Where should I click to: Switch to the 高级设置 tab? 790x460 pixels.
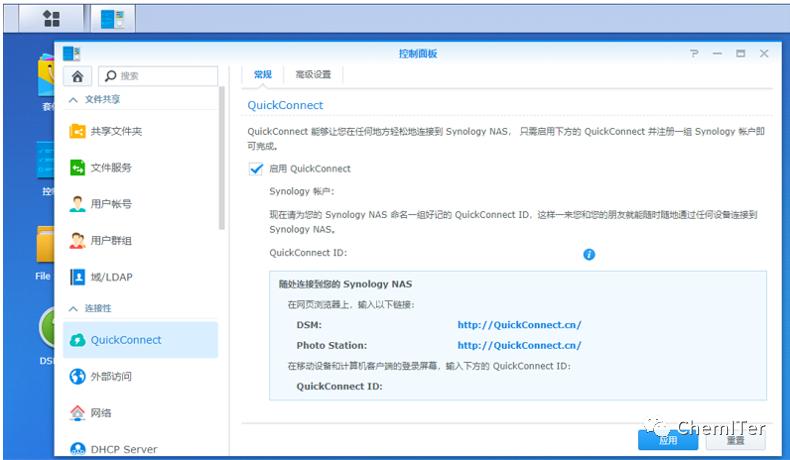(313, 75)
